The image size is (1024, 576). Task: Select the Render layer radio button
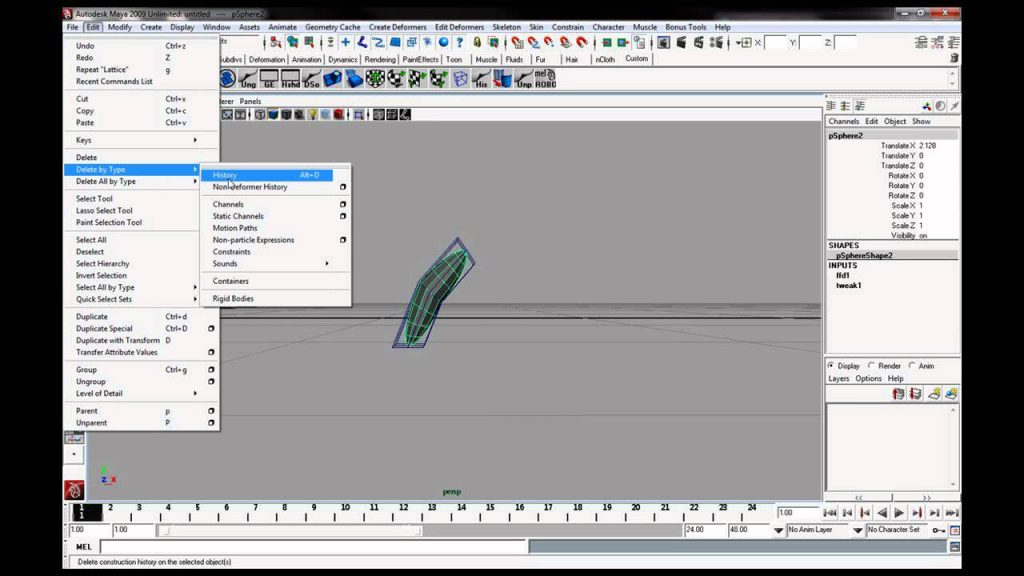[871, 366]
